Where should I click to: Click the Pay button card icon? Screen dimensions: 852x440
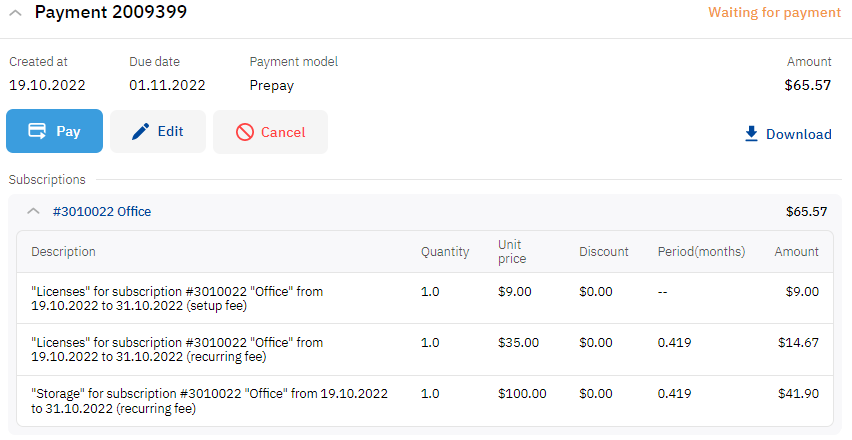37,131
